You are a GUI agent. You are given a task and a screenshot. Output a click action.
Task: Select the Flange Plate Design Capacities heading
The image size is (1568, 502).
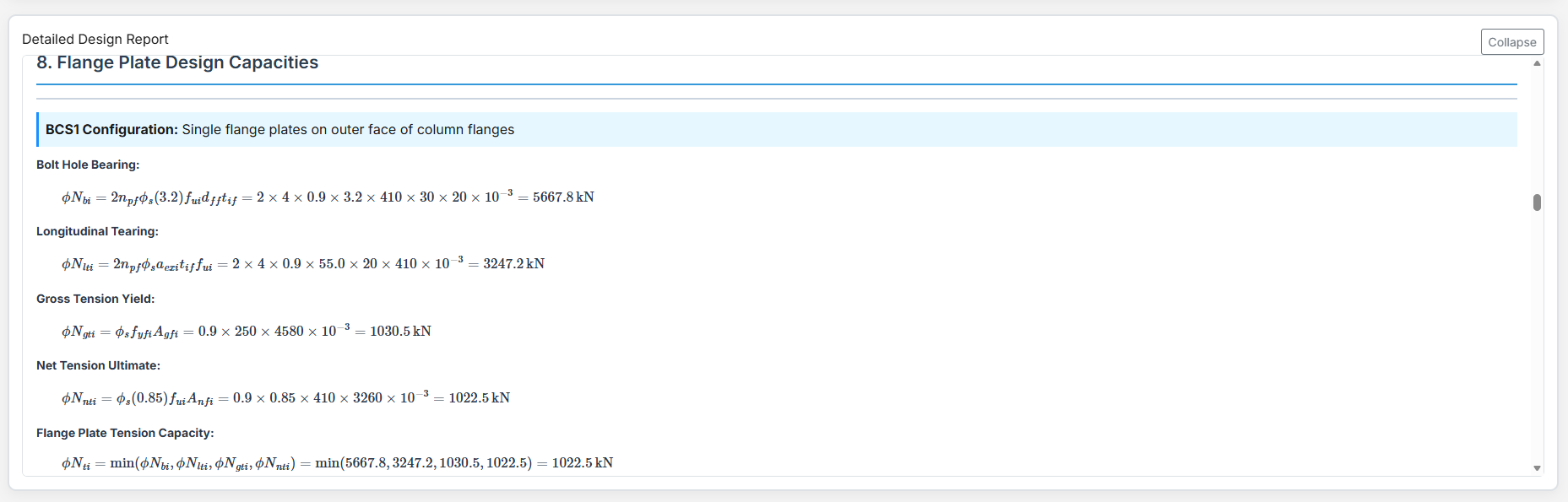[x=177, y=62]
